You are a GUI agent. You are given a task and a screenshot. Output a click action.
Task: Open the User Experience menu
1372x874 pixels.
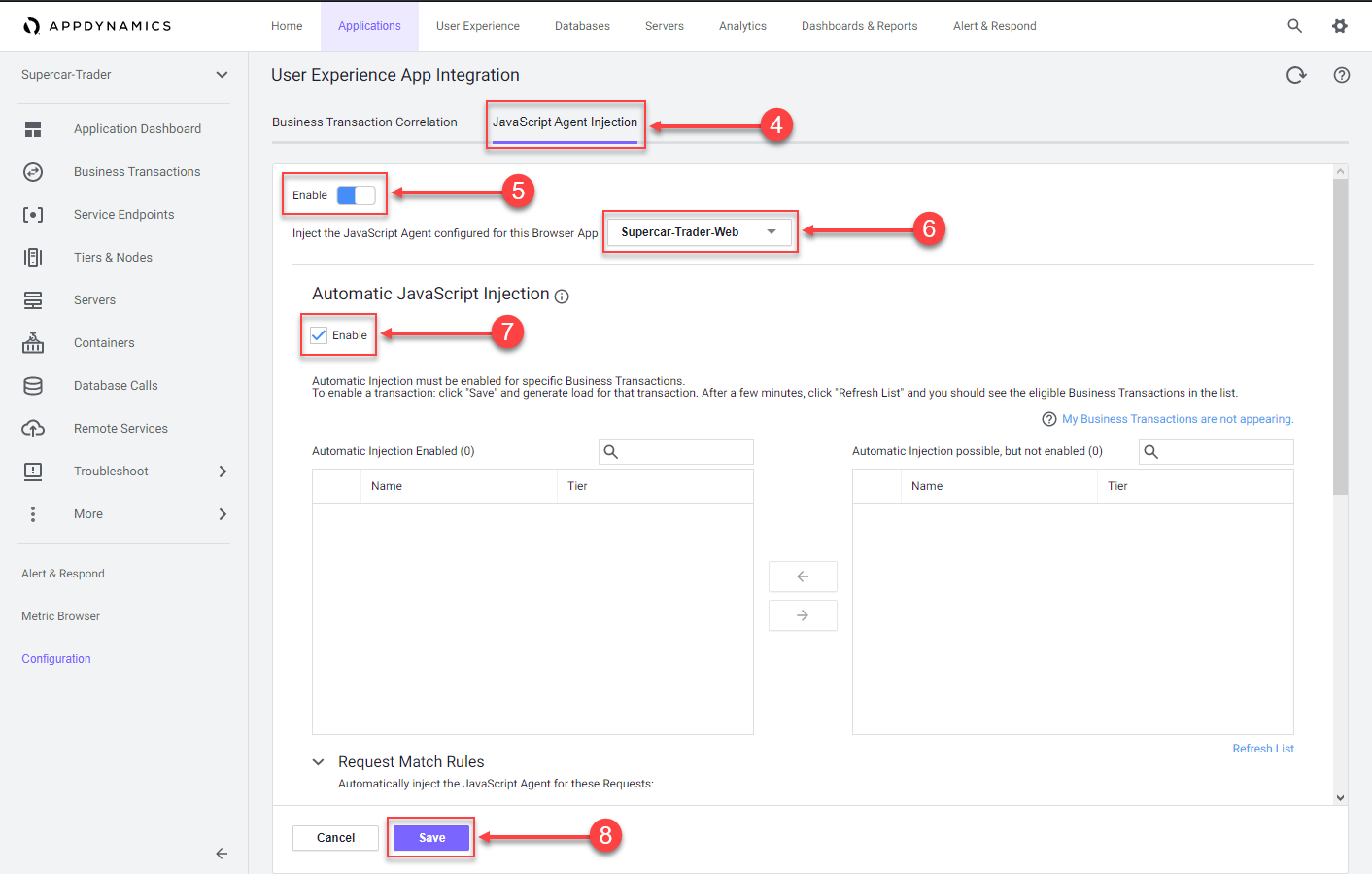coord(478,26)
